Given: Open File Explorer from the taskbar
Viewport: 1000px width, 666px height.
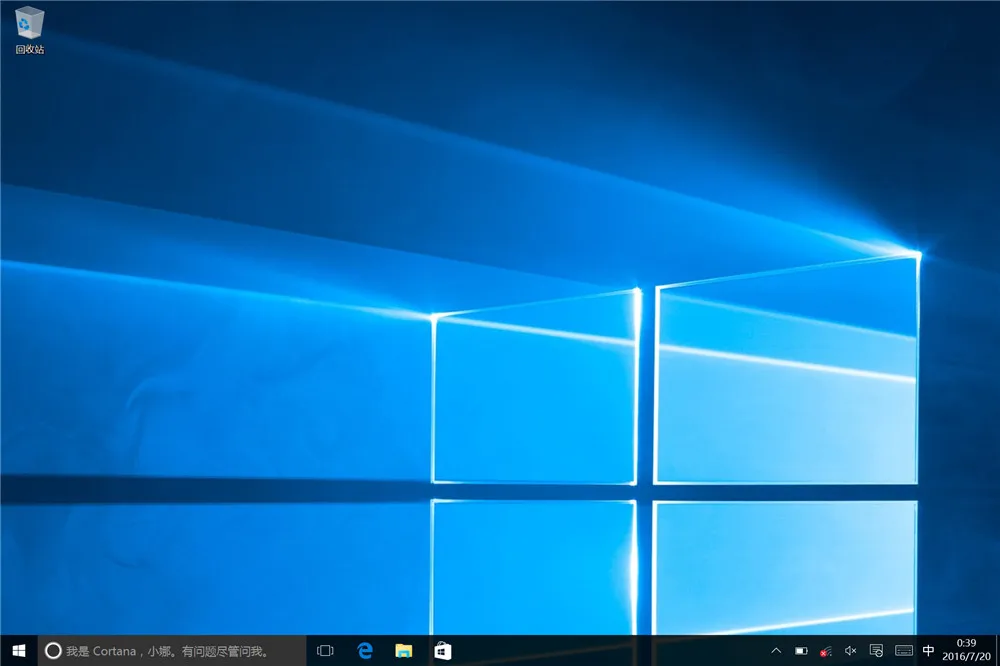Looking at the screenshot, I should coord(404,651).
